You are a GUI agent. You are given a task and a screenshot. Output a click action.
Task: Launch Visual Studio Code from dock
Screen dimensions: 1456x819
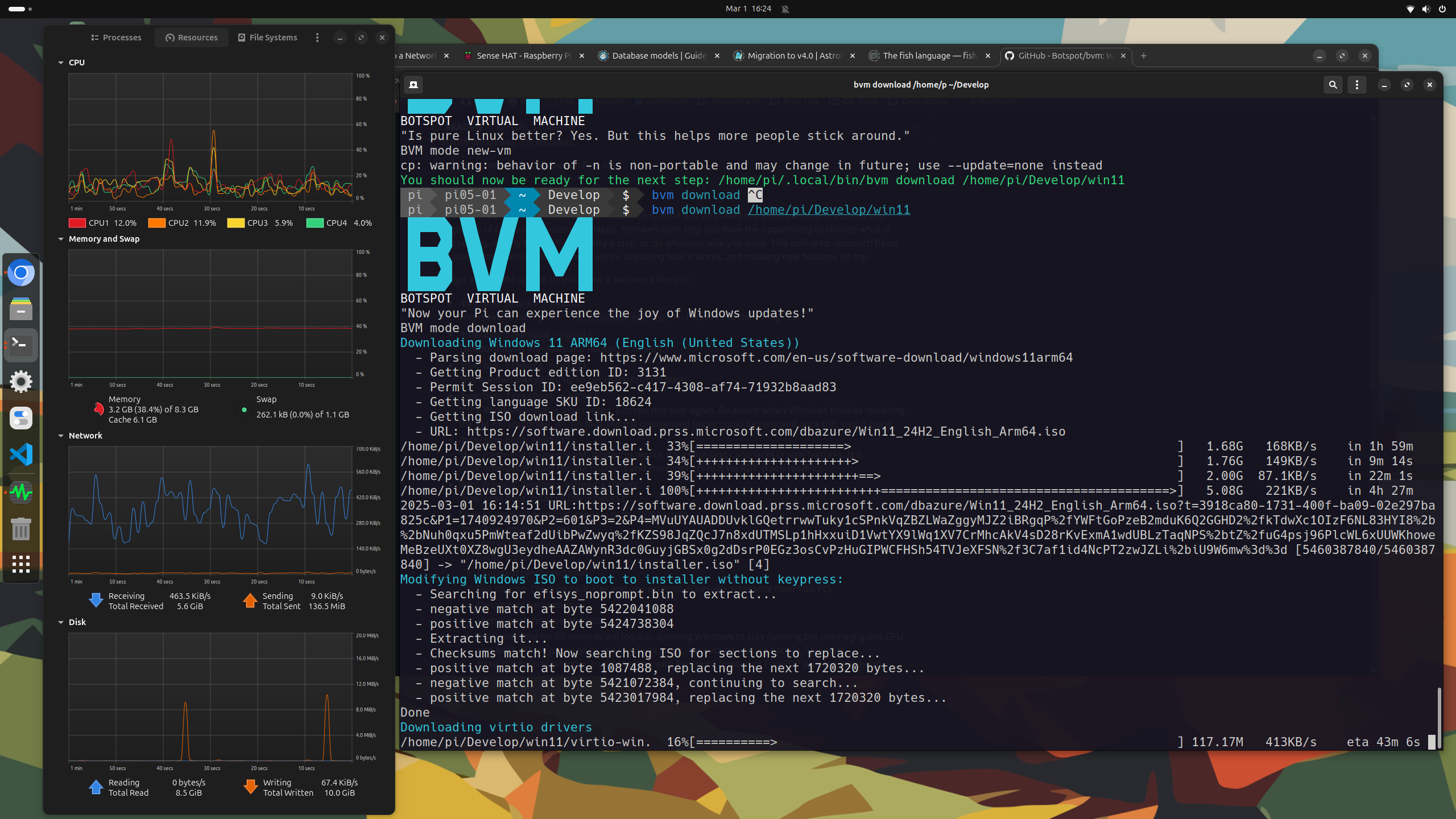tap(21, 454)
